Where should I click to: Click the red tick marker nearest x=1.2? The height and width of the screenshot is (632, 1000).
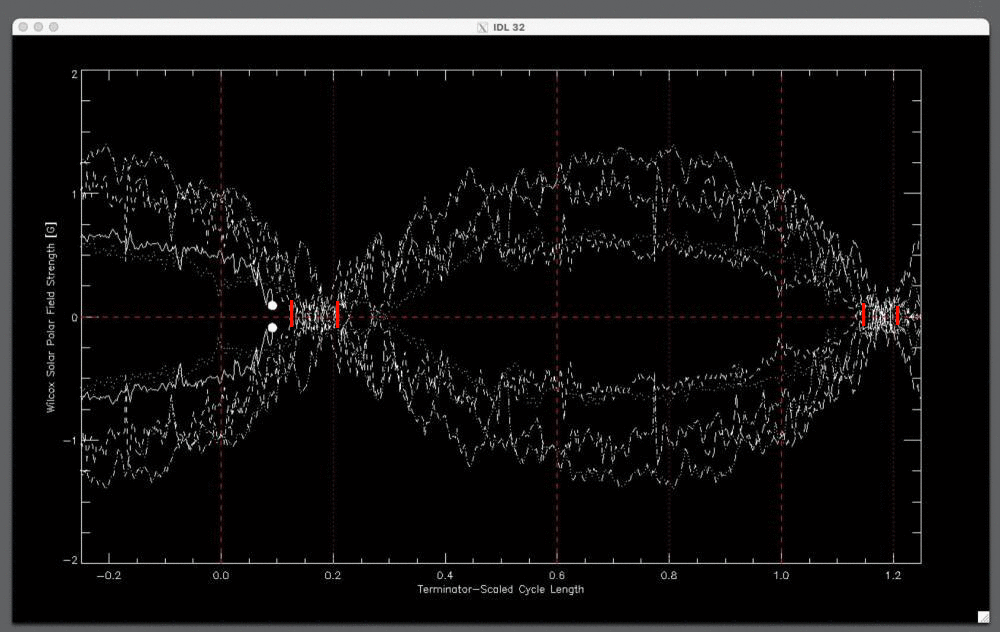[x=897, y=315]
